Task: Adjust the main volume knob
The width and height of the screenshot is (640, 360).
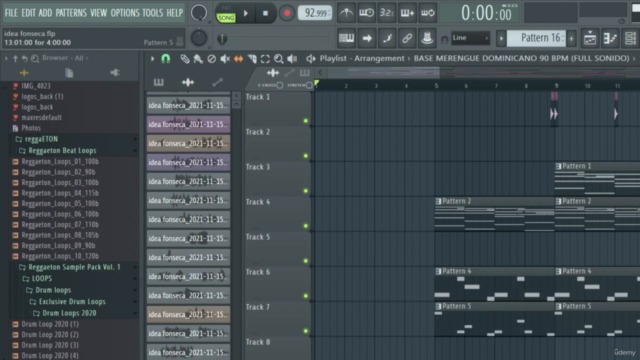Action: pyautogui.click(x=199, y=13)
